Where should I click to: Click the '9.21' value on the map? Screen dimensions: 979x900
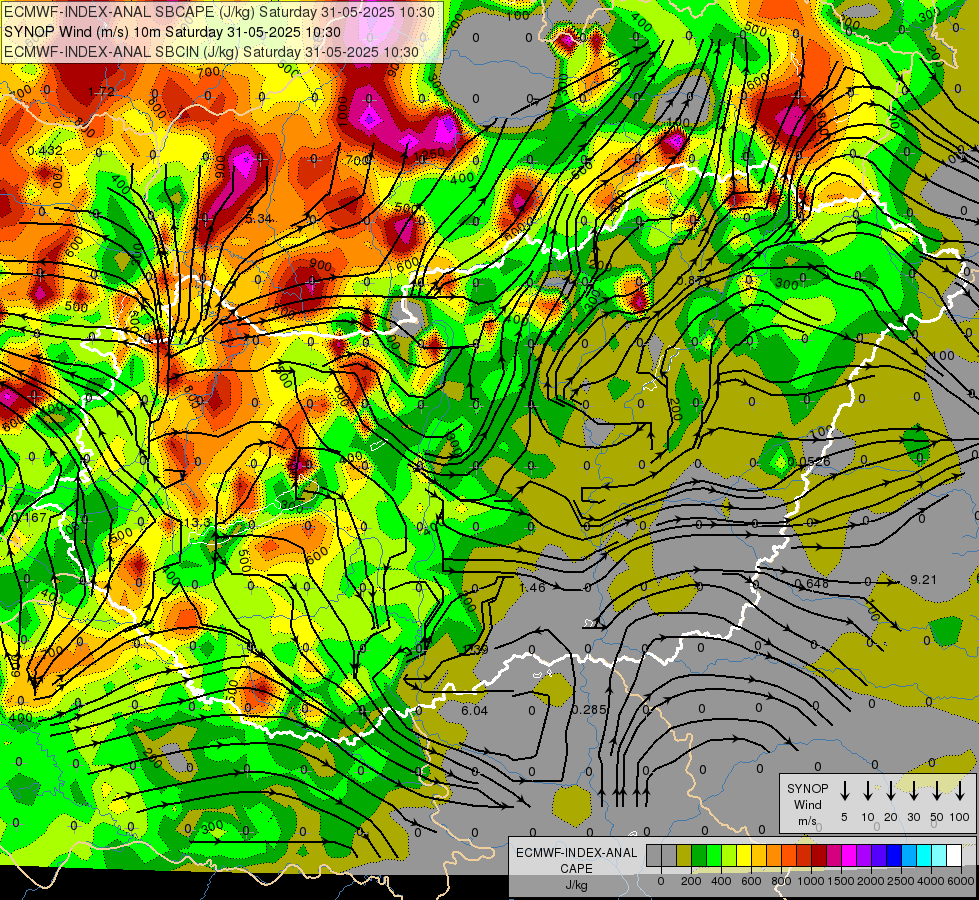coord(923,580)
